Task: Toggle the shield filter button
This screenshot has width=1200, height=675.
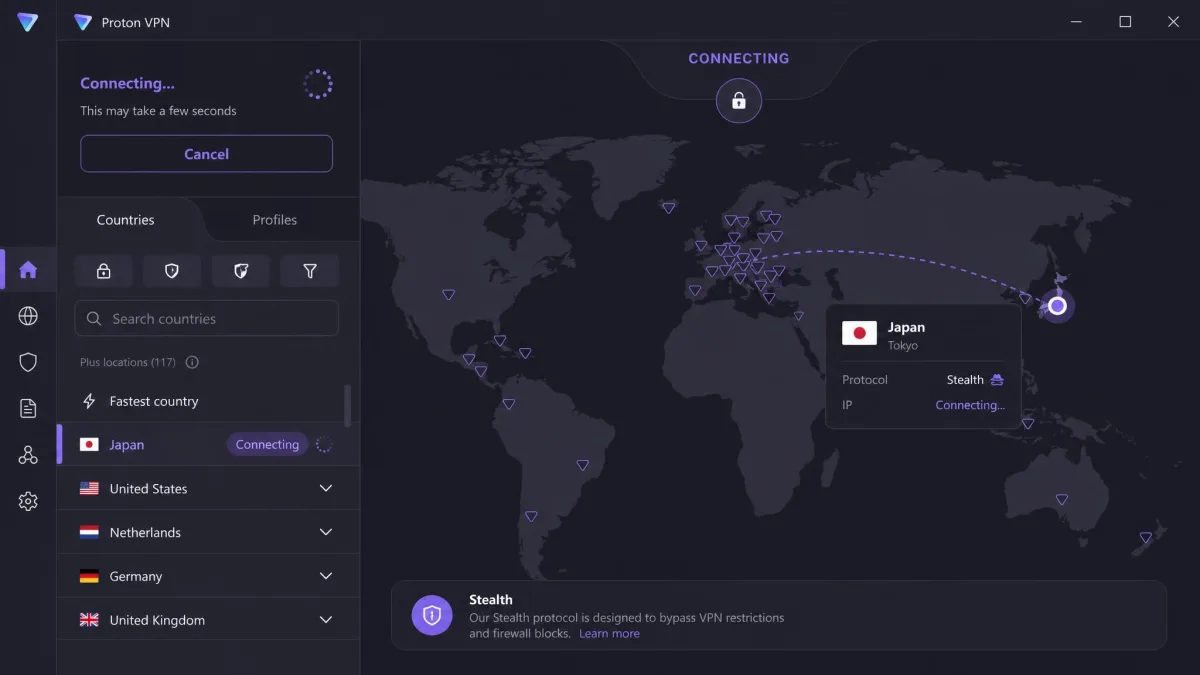Action: coord(172,271)
